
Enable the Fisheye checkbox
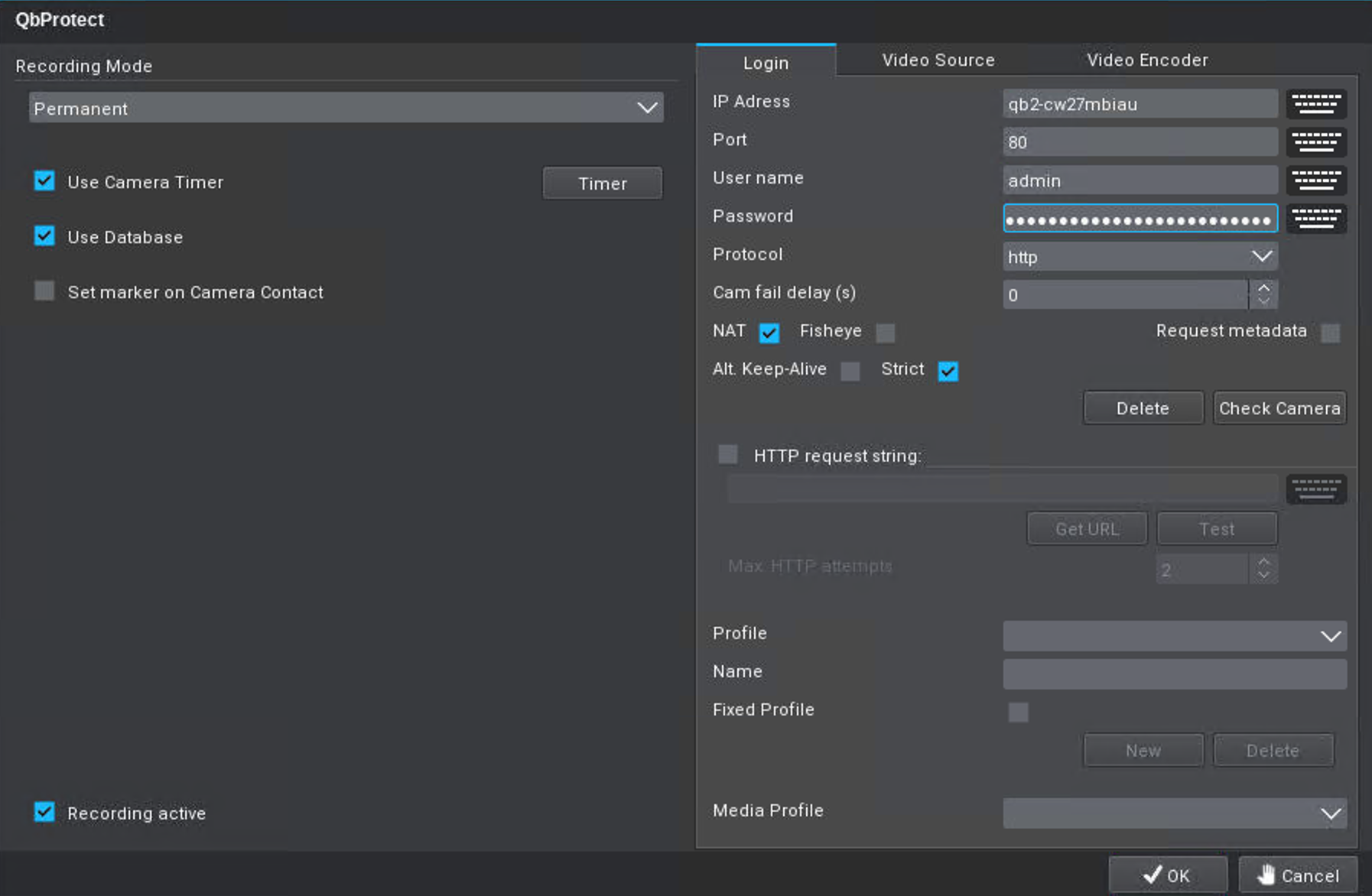pyautogui.click(x=886, y=333)
